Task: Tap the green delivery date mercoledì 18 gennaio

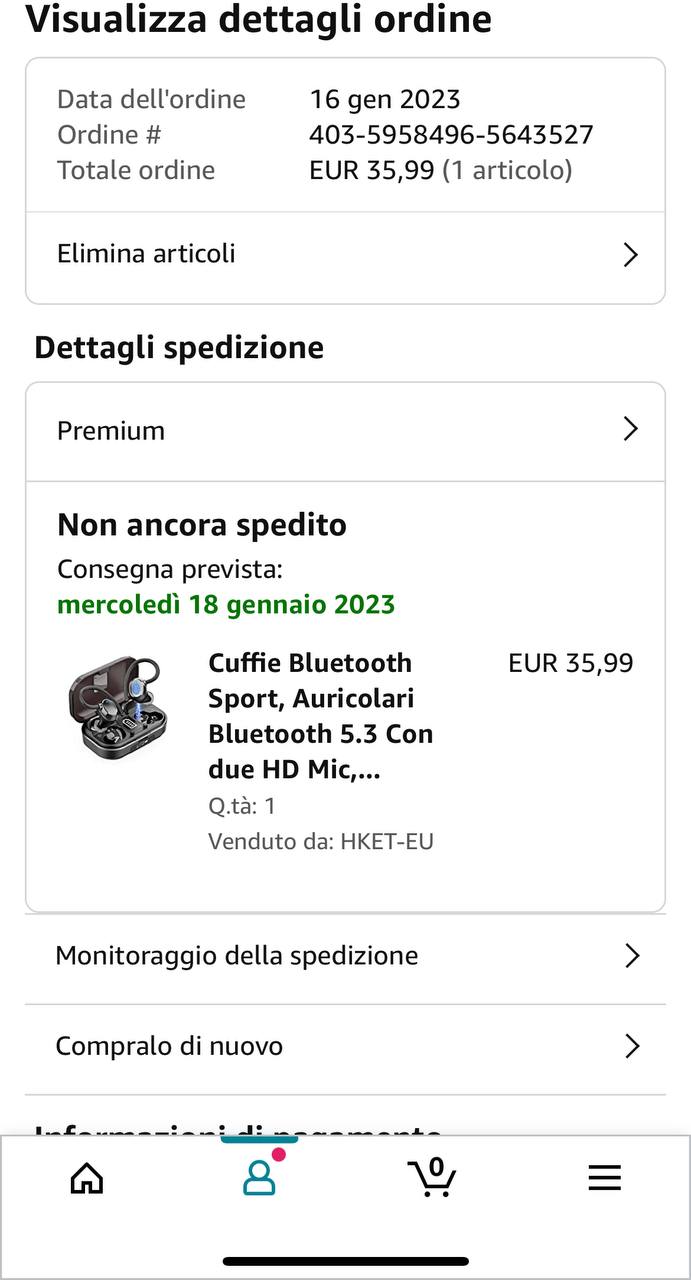Action: pos(226,605)
